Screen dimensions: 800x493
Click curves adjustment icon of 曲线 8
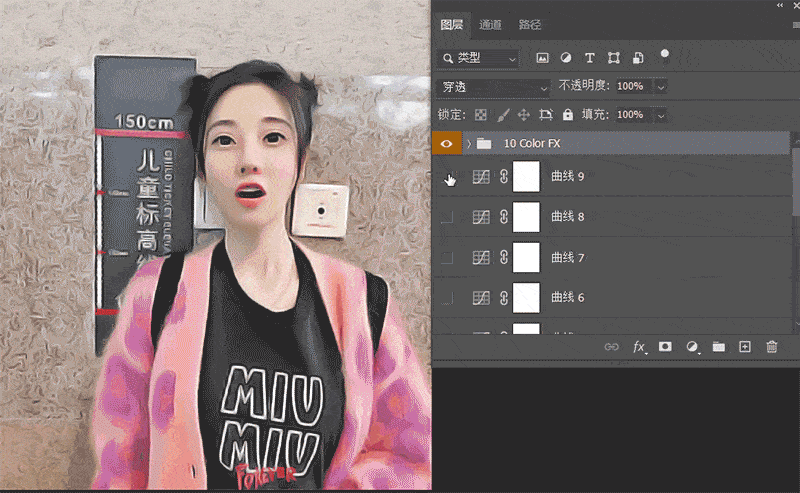(481, 217)
